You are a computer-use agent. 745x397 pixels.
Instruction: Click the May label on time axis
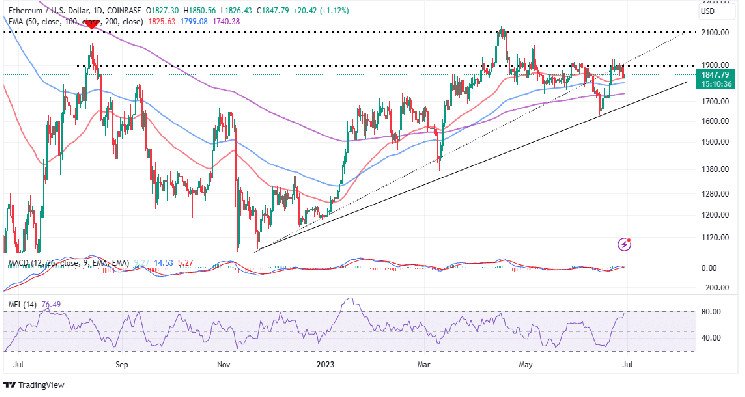pos(525,364)
